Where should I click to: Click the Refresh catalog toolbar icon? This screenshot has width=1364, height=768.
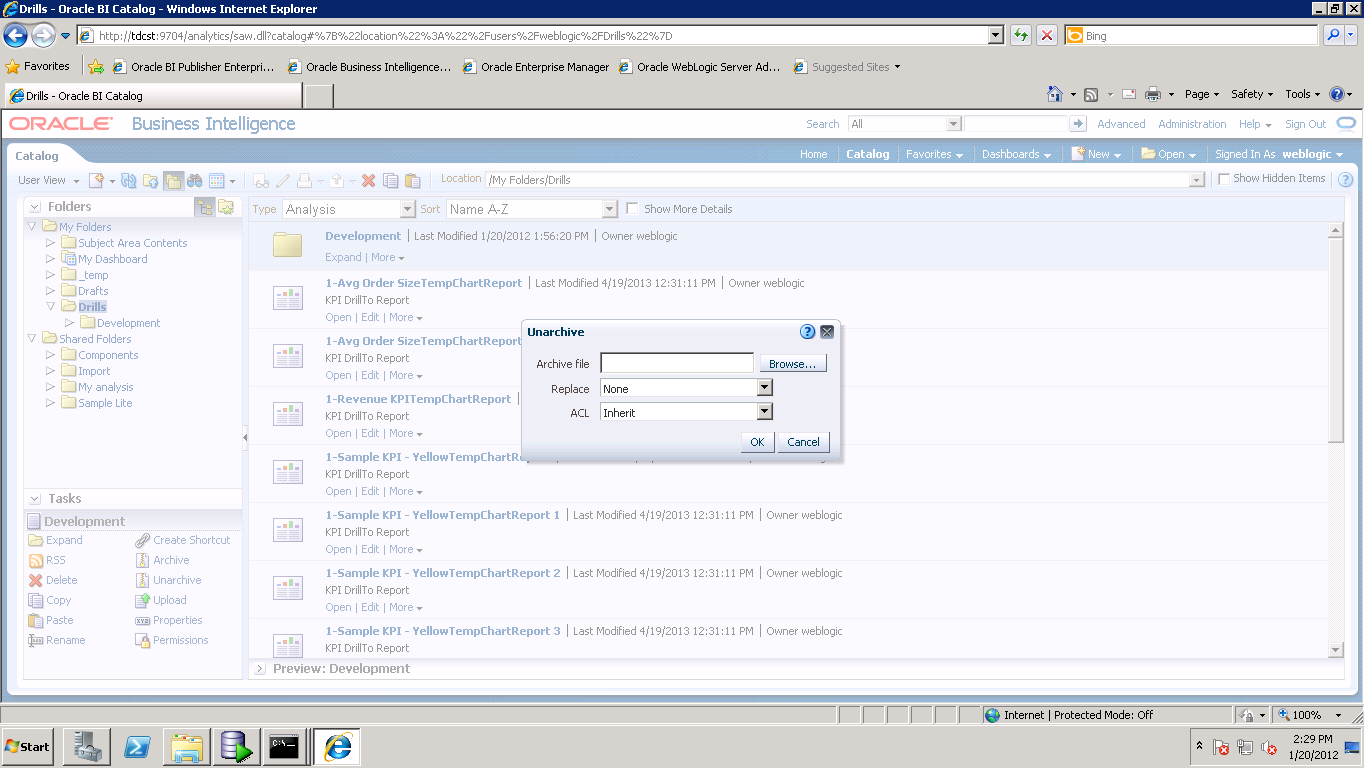(129, 181)
